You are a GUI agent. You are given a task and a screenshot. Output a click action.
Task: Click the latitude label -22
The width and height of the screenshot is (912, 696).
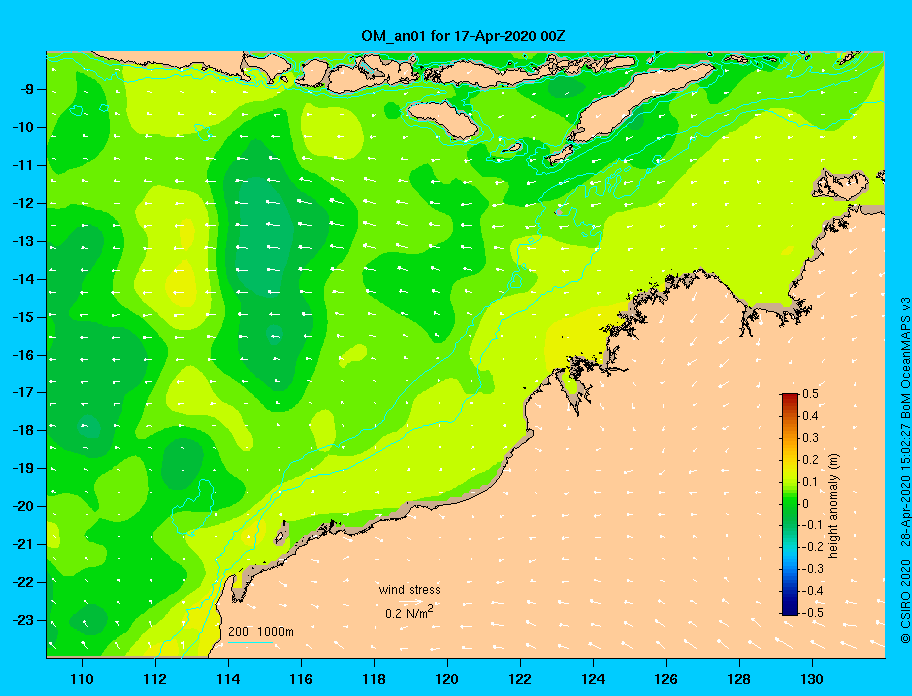point(24,583)
